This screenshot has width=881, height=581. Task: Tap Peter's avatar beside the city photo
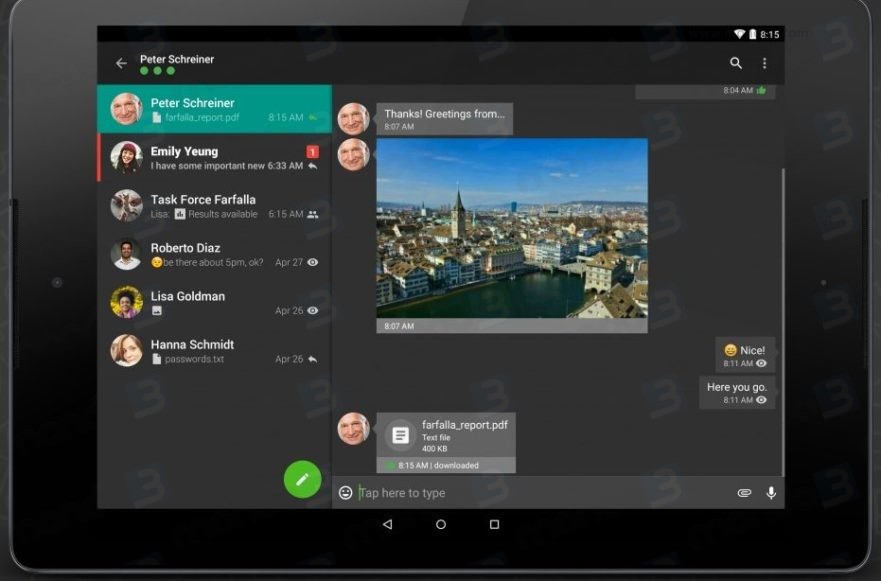[353, 155]
